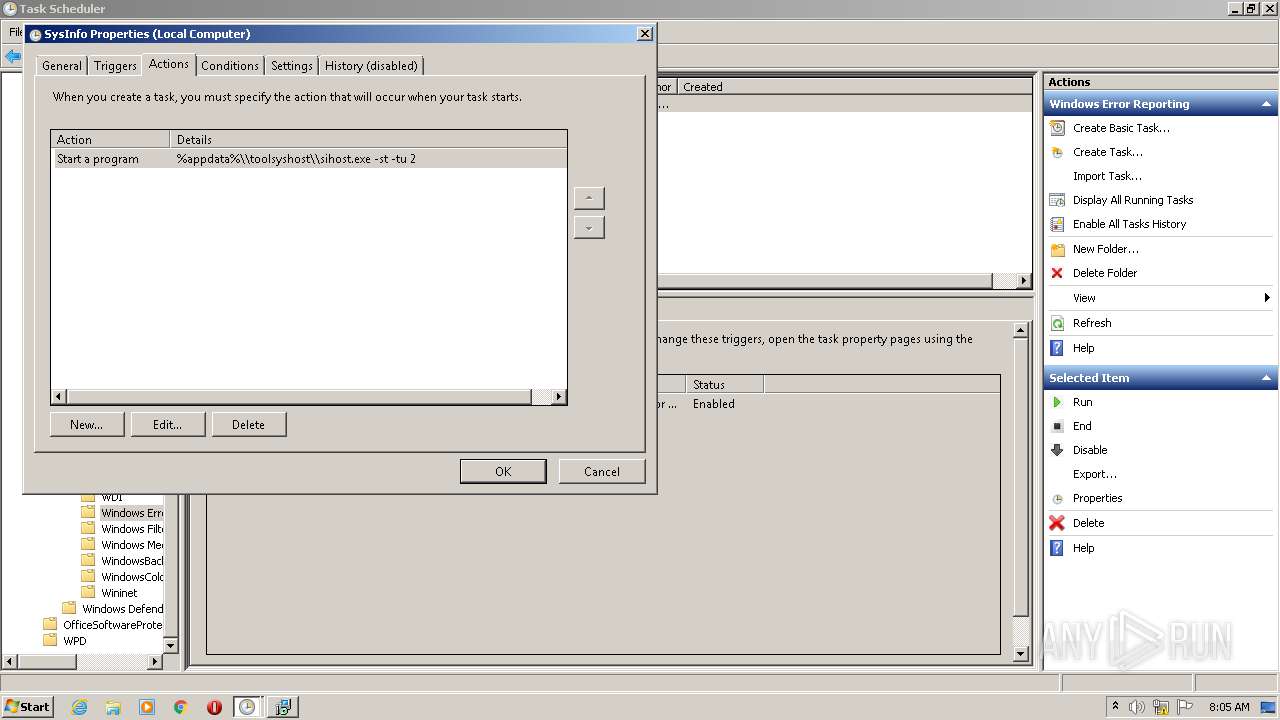Click the red Delete Folder icon
Screen dimensions: 1280x720
point(1057,273)
